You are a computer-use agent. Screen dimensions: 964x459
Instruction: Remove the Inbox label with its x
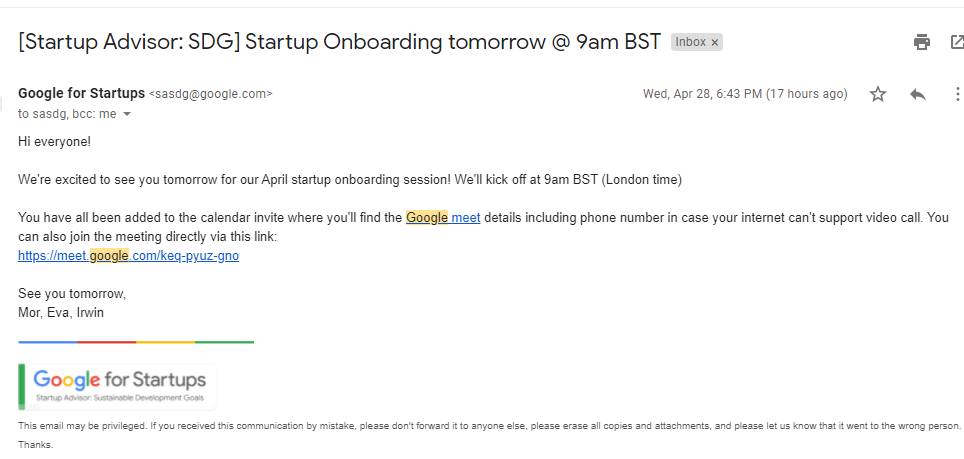tap(714, 42)
